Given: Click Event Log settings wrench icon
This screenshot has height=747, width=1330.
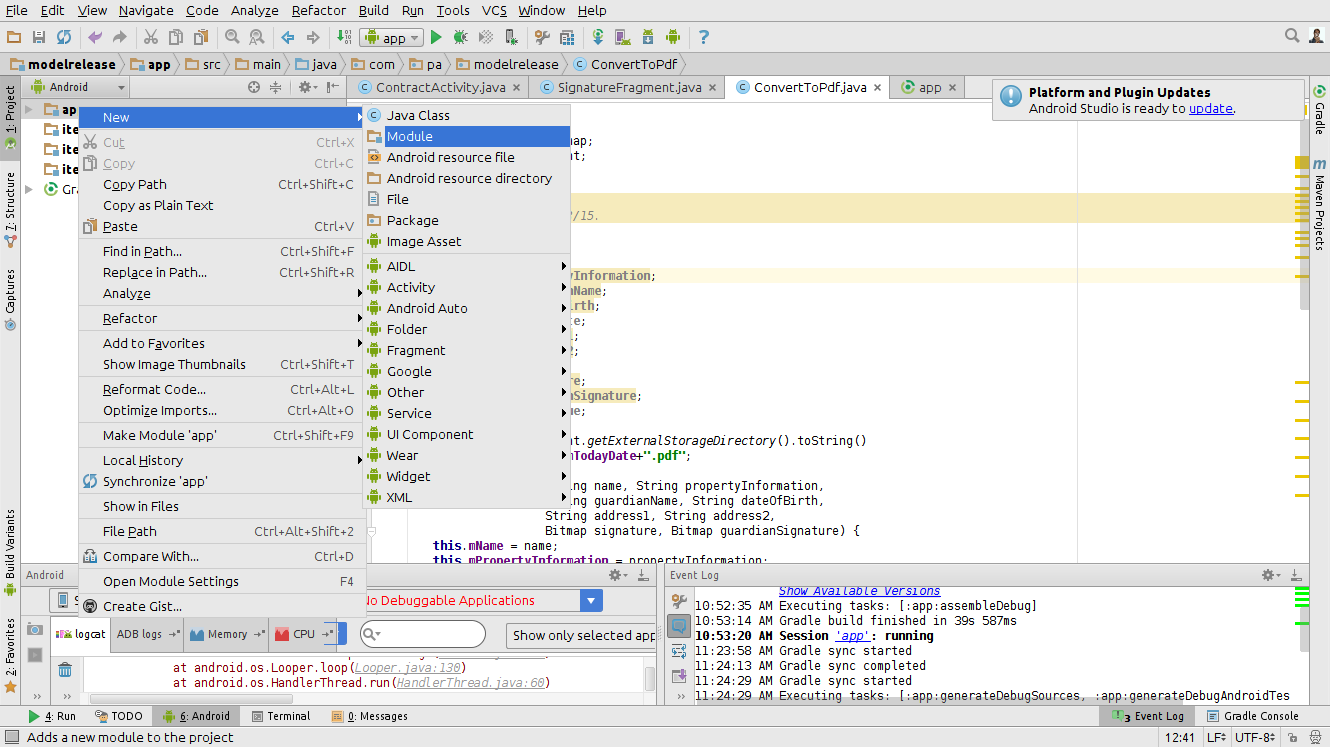Looking at the screenshot, I should click(679, 601).
